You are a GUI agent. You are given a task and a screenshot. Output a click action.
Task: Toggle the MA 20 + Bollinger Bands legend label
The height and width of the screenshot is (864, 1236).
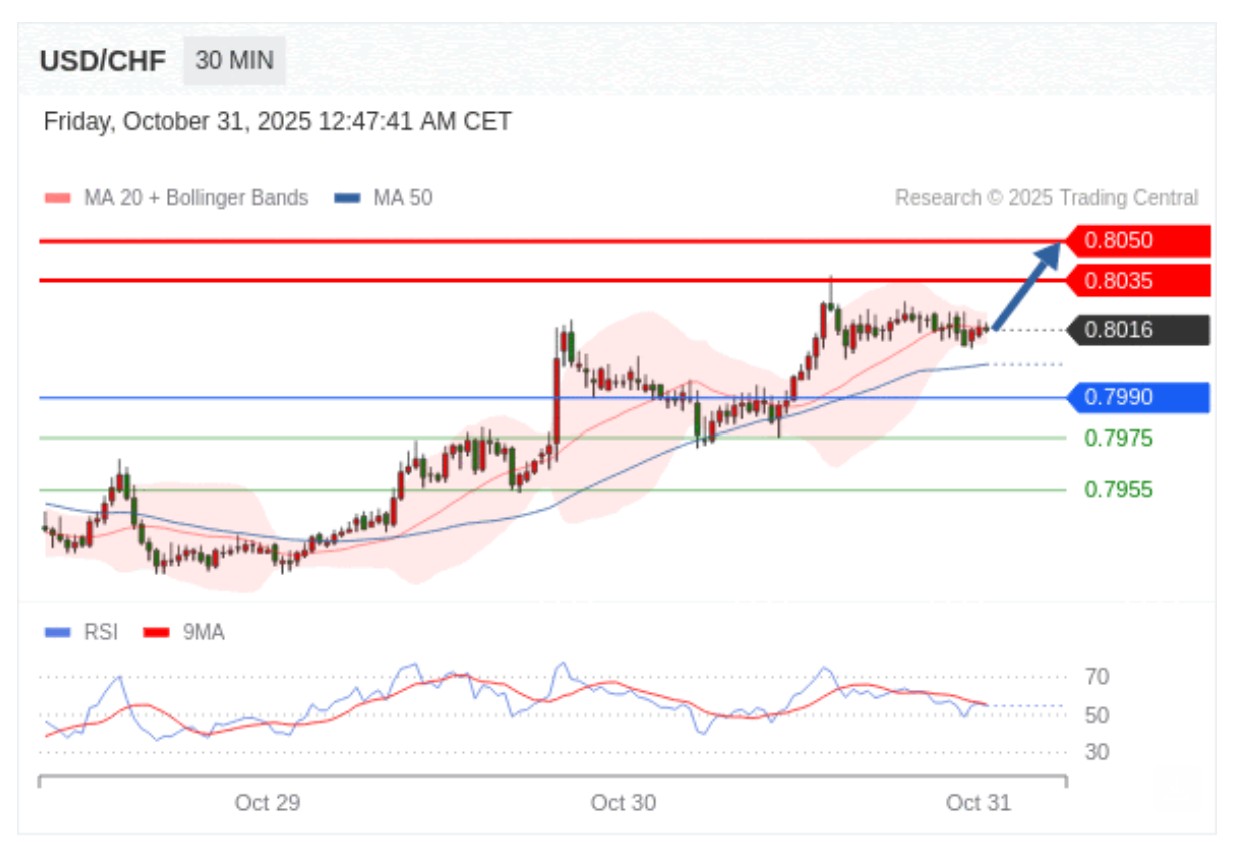tap(195, 198)
